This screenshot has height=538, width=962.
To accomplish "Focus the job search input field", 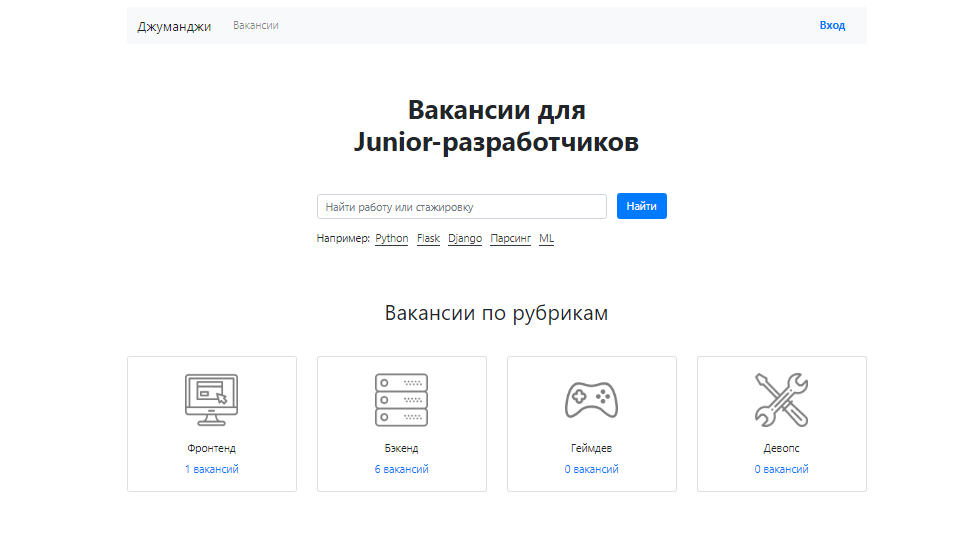I will coord(461,206).
